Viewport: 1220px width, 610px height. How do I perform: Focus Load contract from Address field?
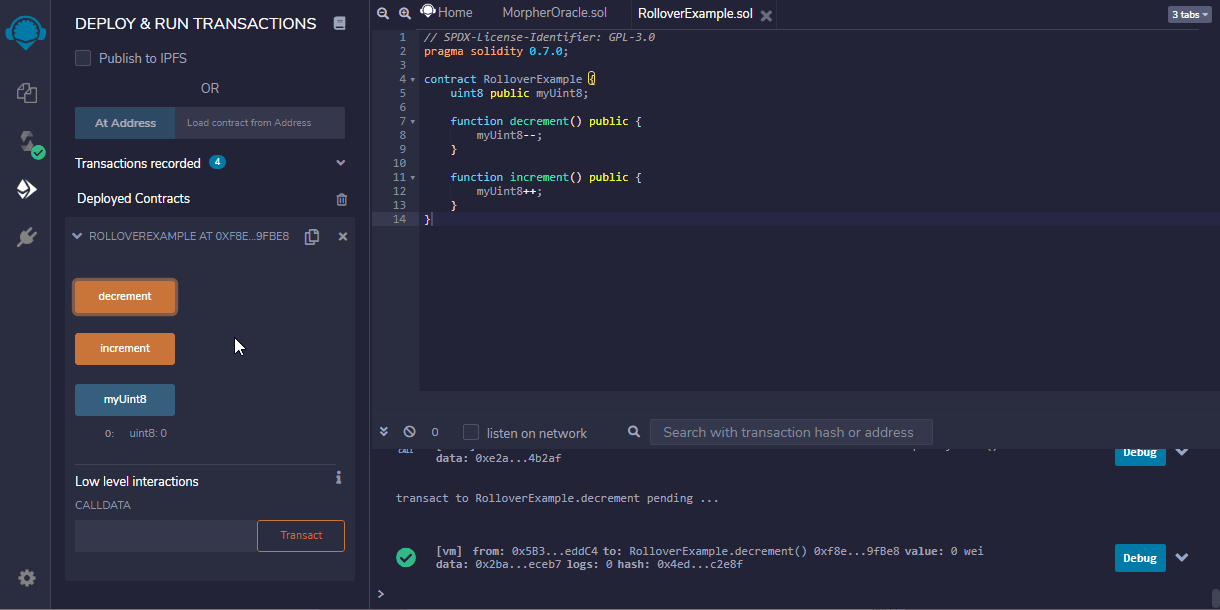tap(260, 123)
